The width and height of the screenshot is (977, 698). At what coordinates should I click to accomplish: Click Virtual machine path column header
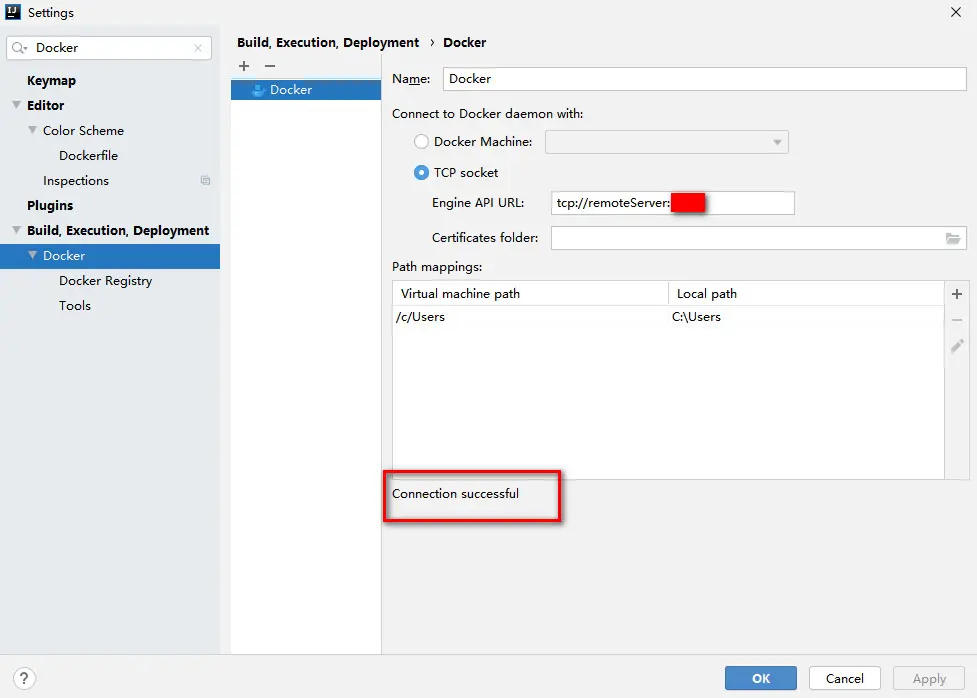tap(530, 294)
